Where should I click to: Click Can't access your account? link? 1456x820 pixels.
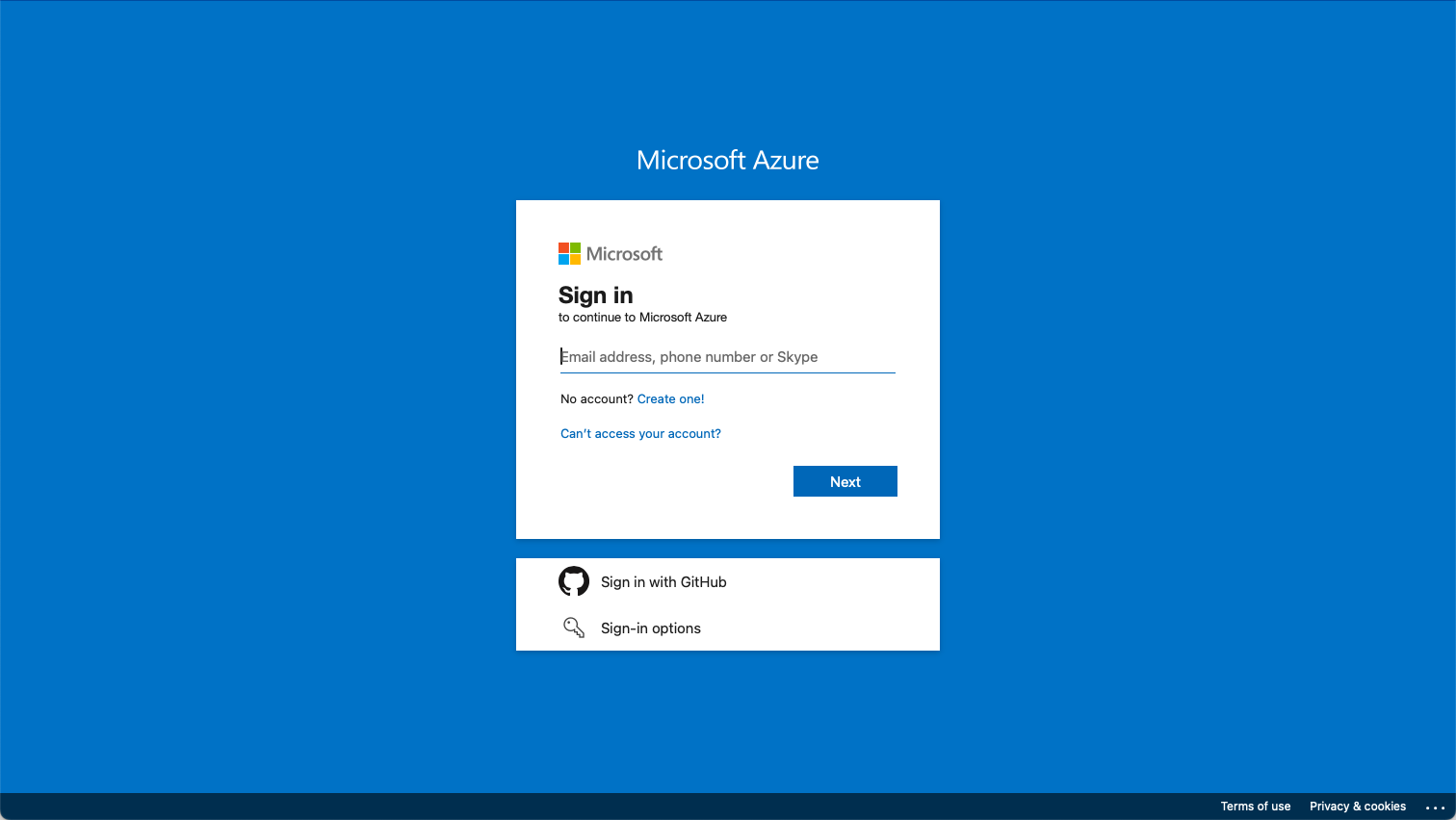[x=640, y=434]
